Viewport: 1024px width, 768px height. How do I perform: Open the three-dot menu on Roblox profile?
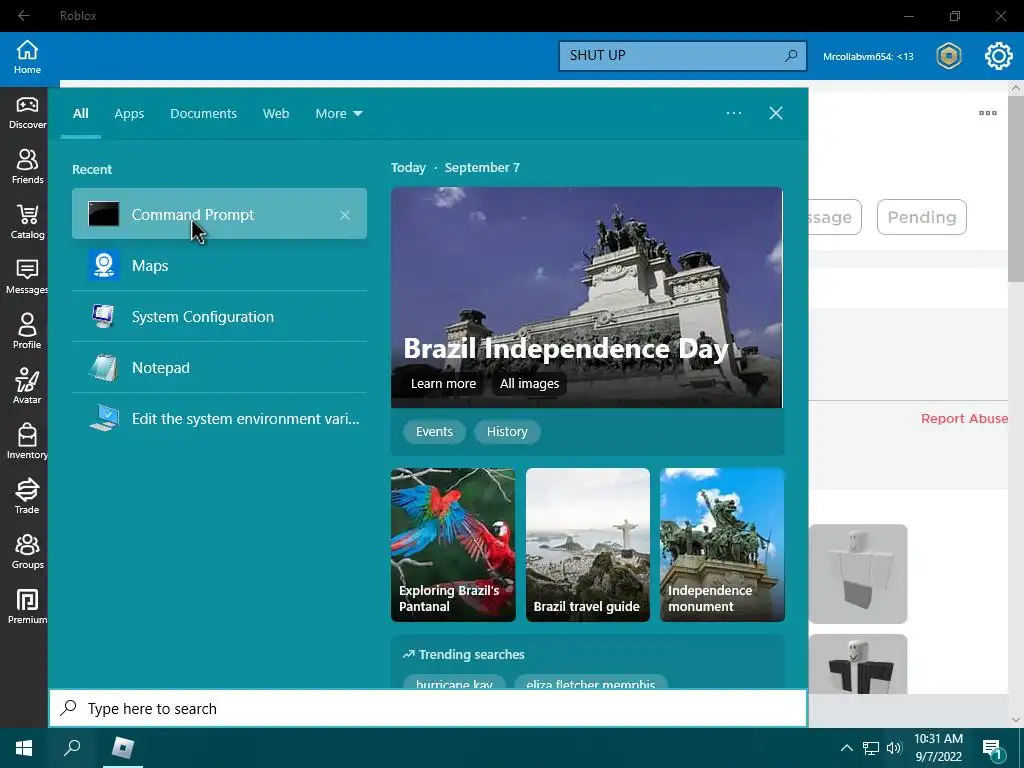pyautogui.click(x=987, y=113)
